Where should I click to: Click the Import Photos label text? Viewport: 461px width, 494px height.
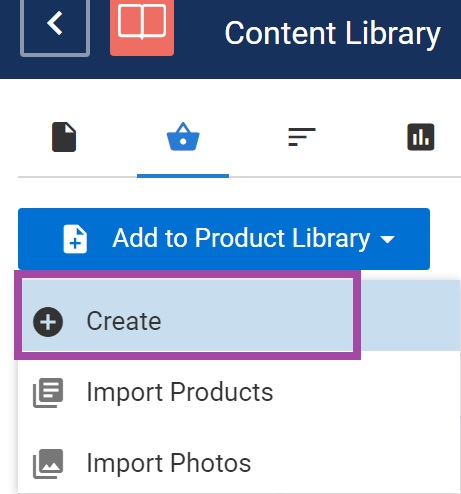pos(169,463)
